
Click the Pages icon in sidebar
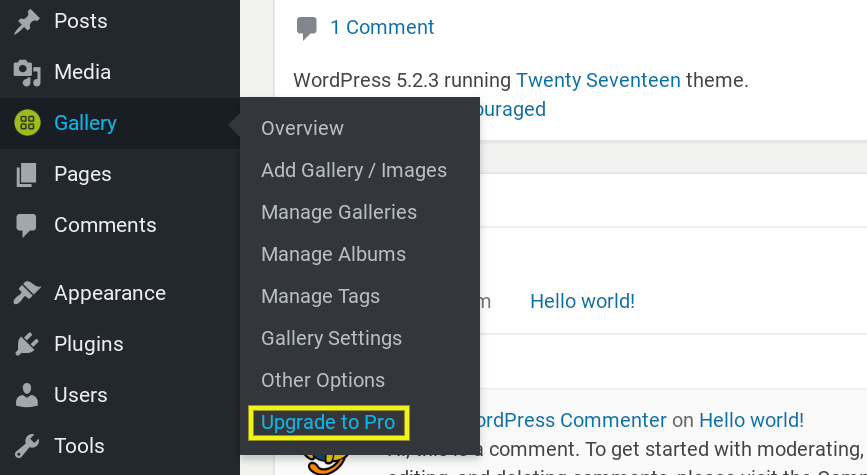27,174
